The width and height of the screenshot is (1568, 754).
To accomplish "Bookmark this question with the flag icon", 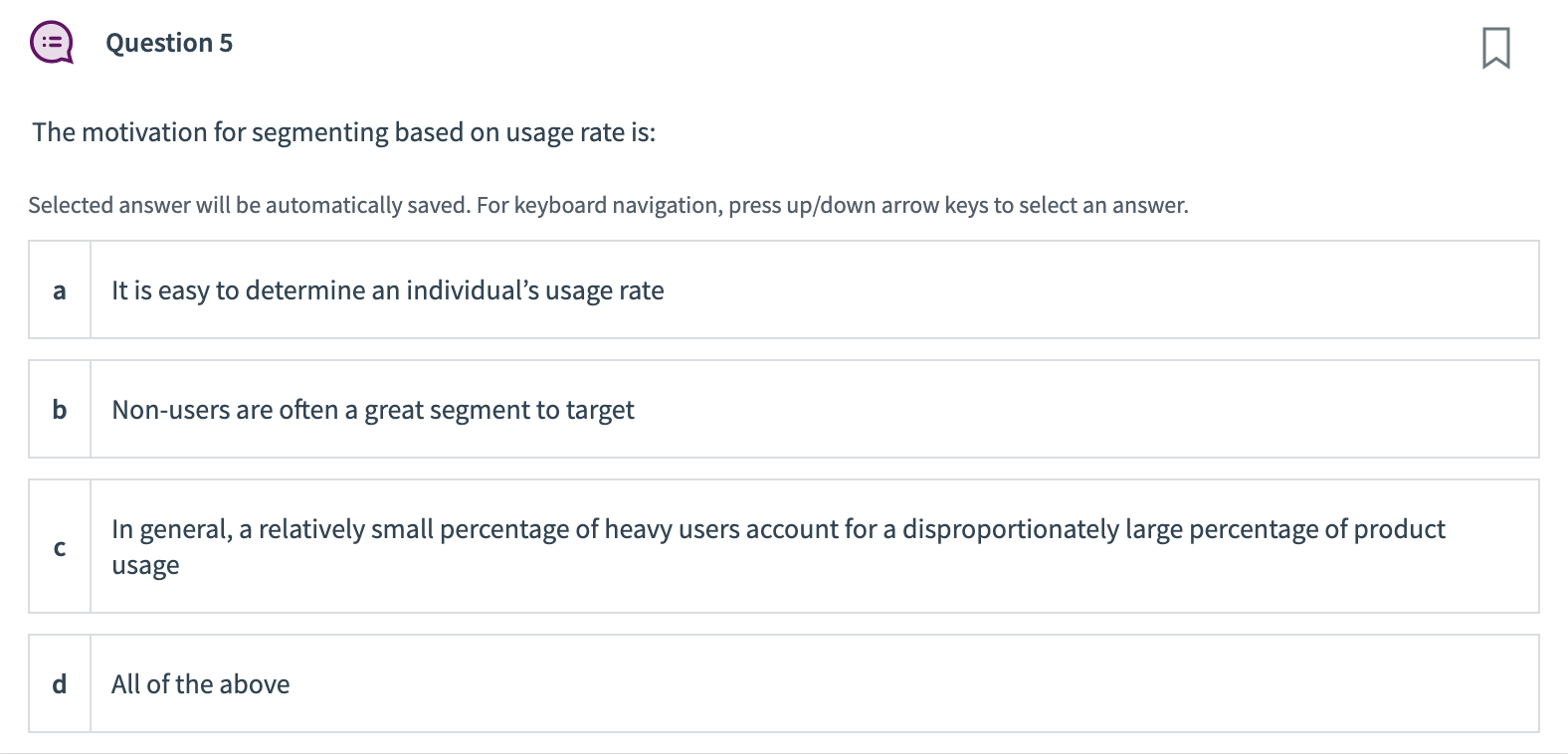I will click(x=1495, y=48).
